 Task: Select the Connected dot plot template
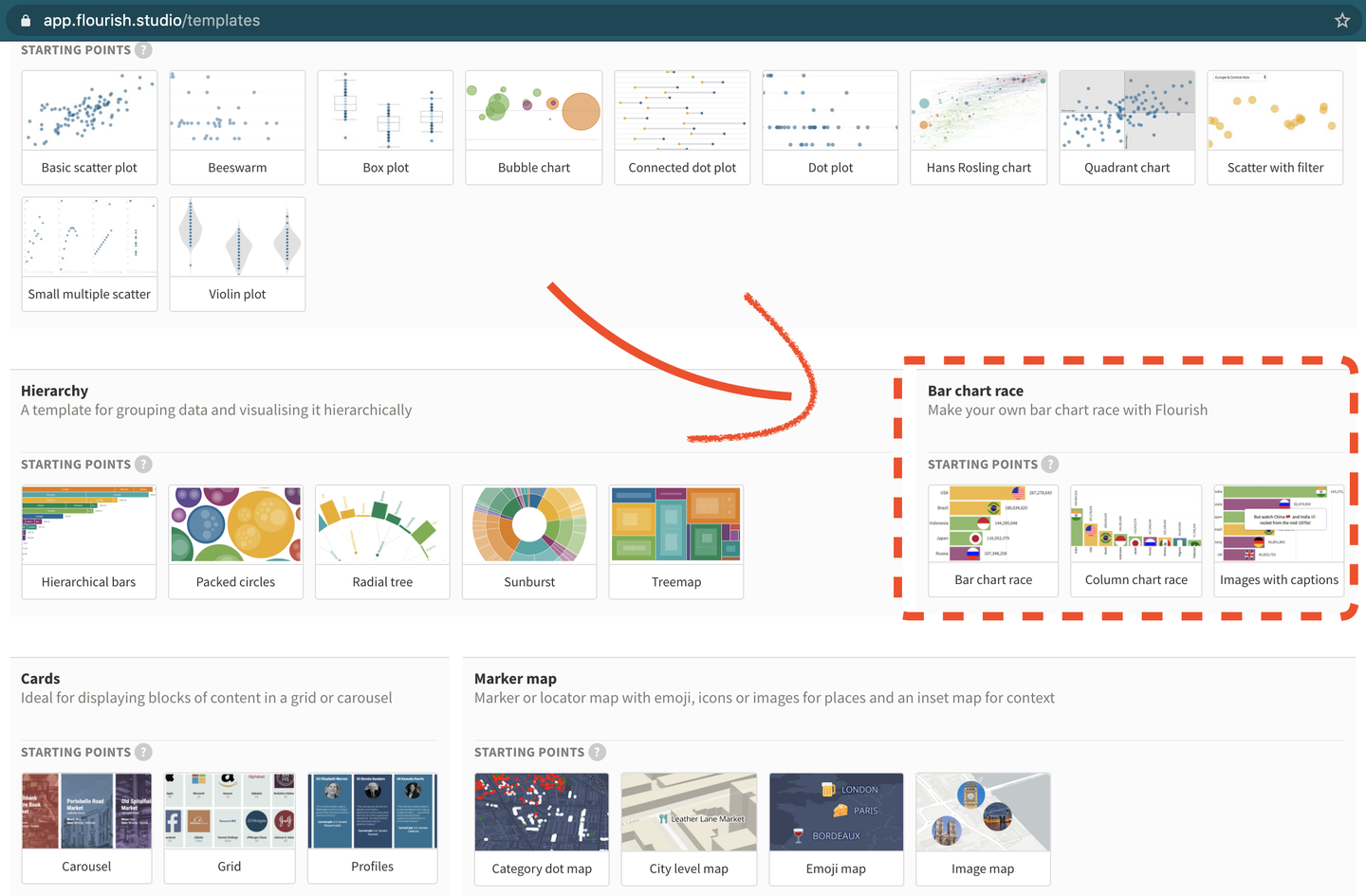point(682,127)
